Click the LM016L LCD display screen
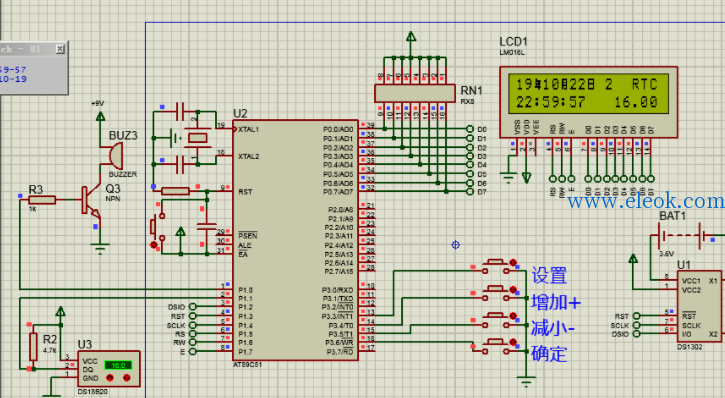Viewport: 725px width, 398px height. click(588, 93)
